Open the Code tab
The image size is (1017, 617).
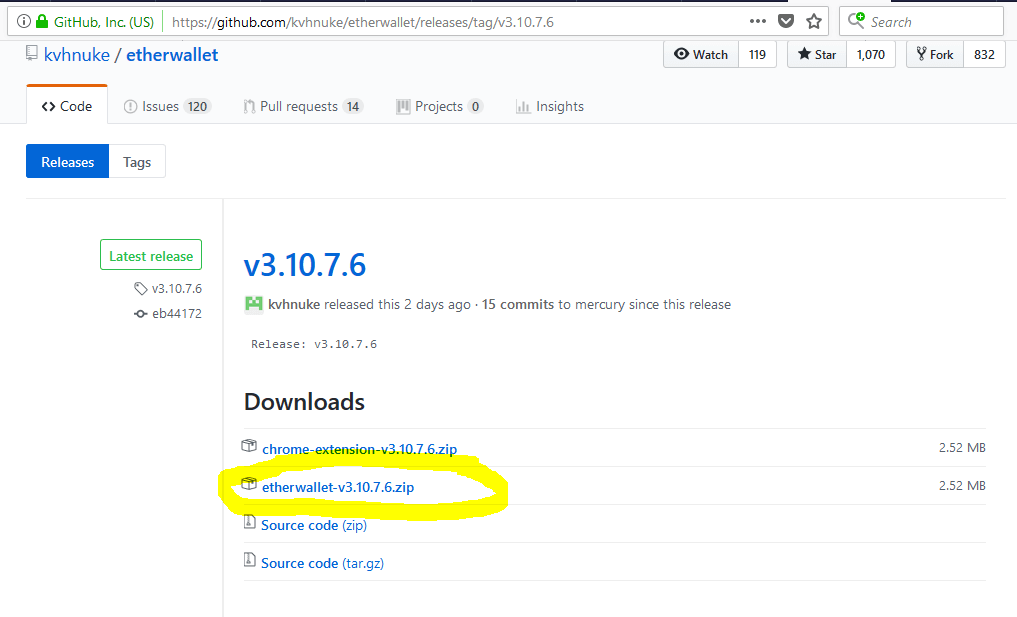(x=67, y=106)
